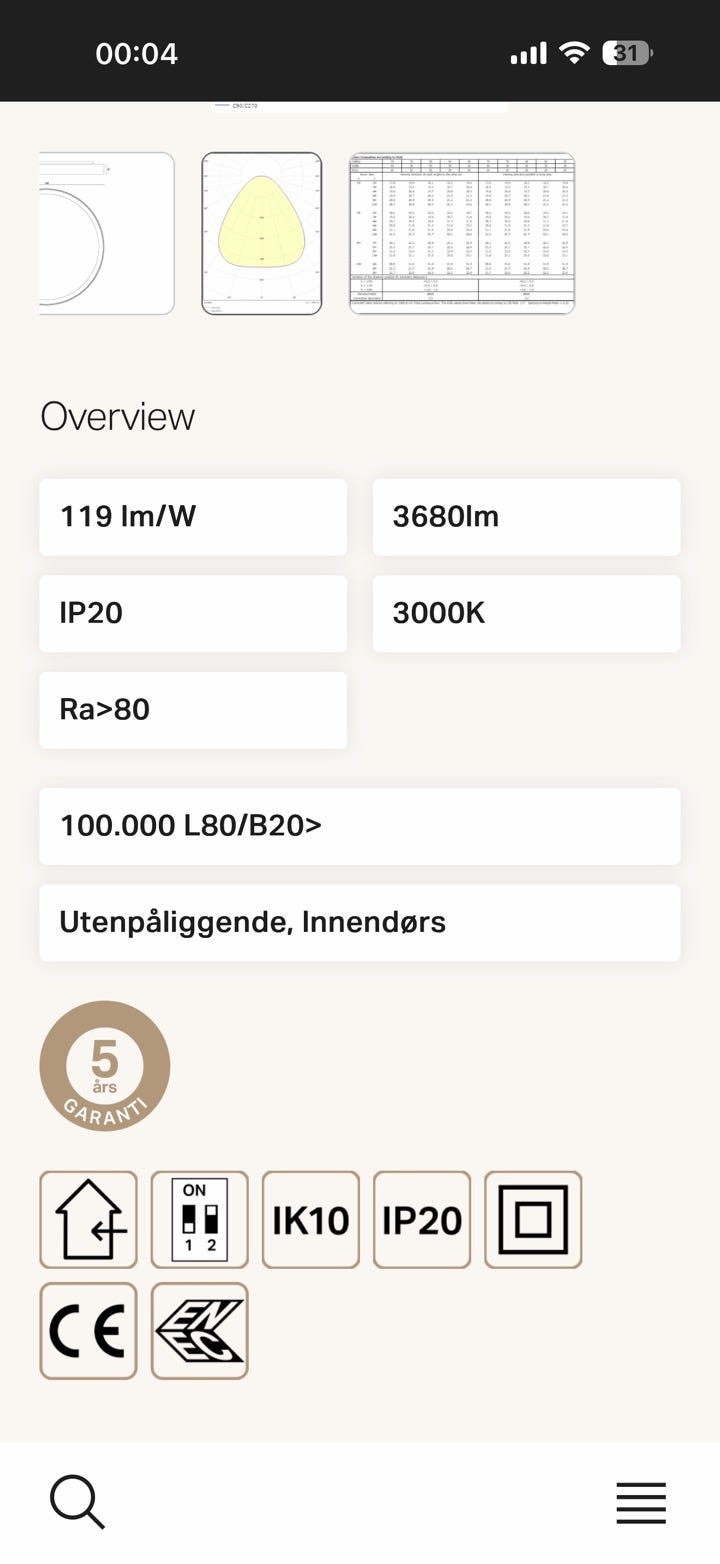The image size is (720, 1564).
Task: Tap the CE mark icon
Action: (89, 1331)
